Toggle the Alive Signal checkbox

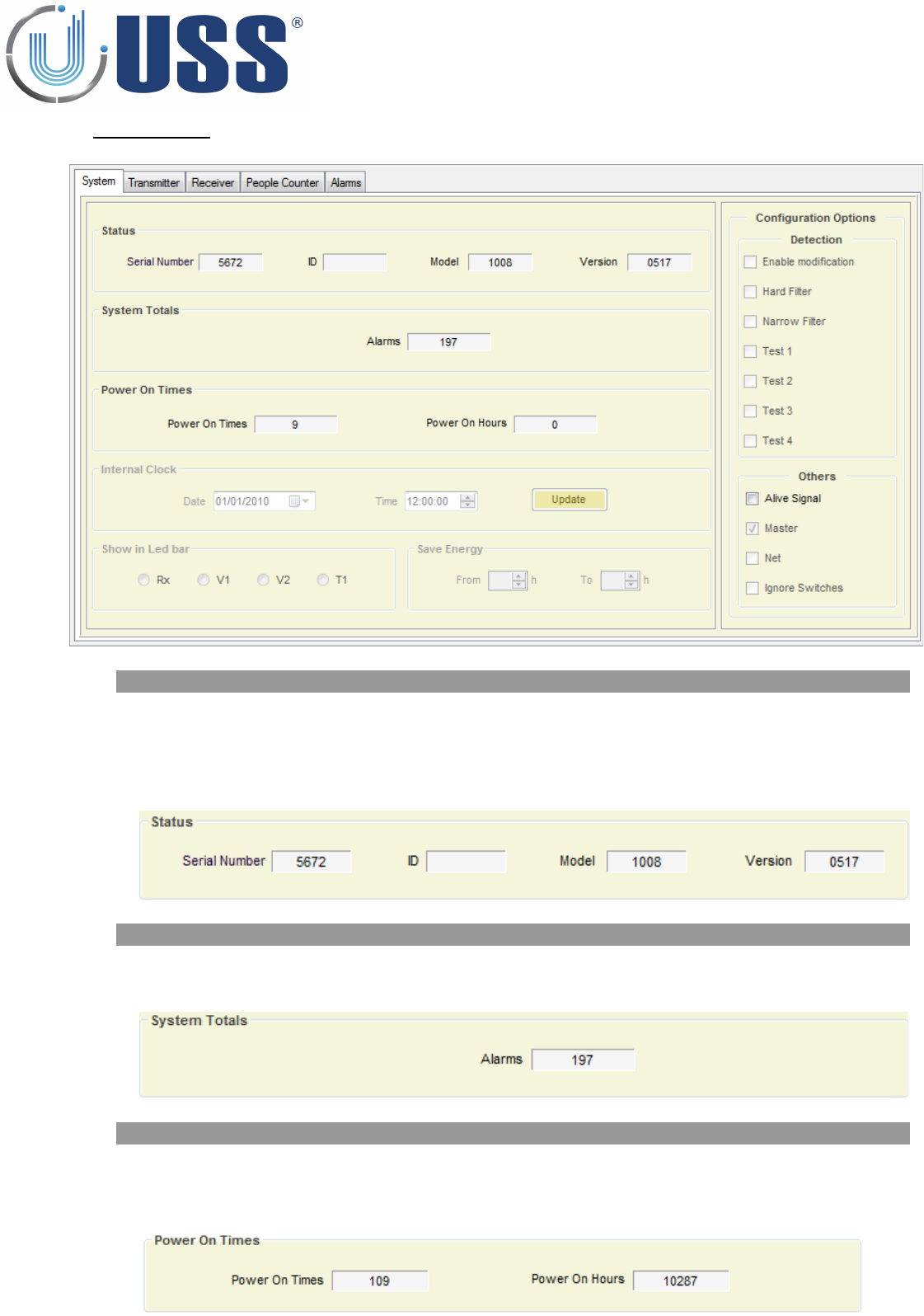click(x=752, y=499)
